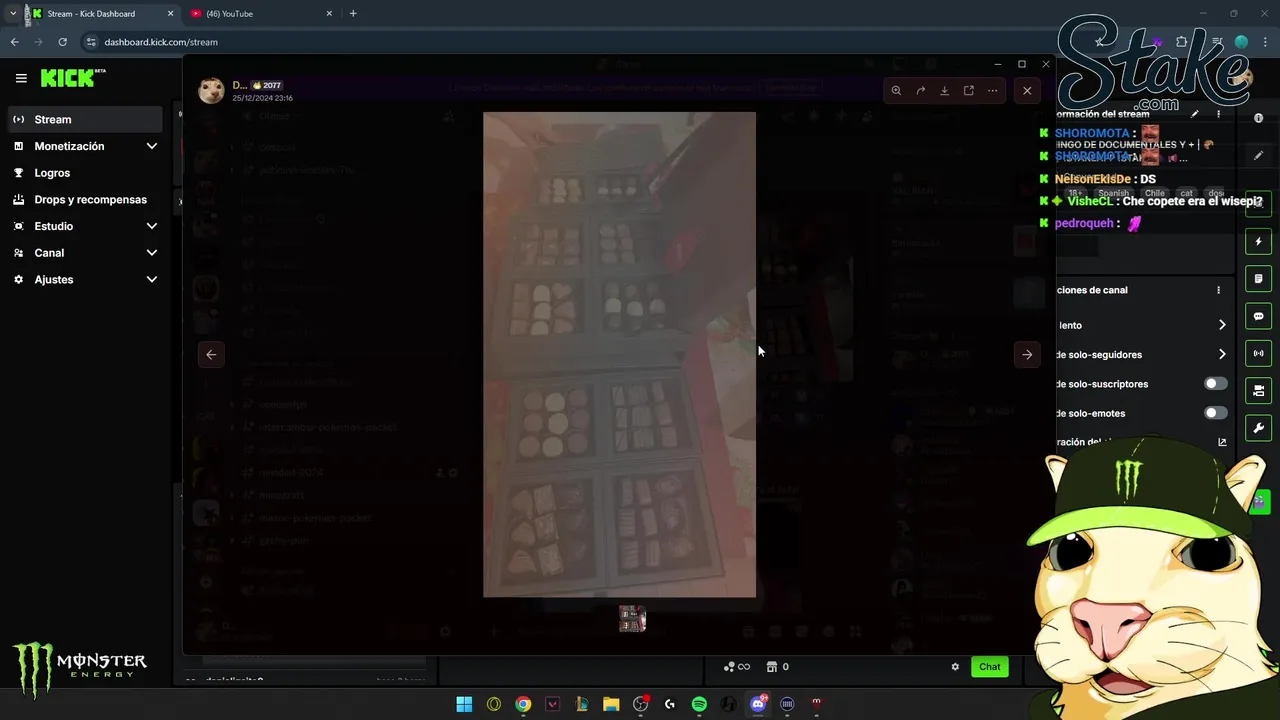Reload the Kick dashboard page
The image size is (1280, 720).
click(62, 42)
